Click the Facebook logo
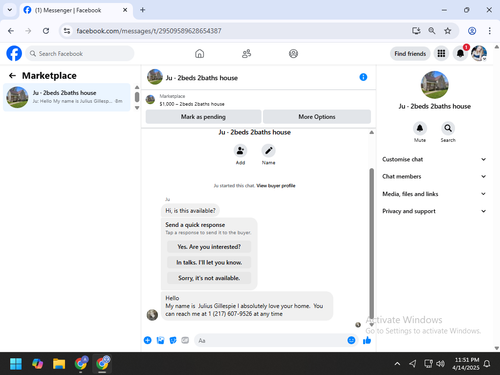 coord(14,53)
